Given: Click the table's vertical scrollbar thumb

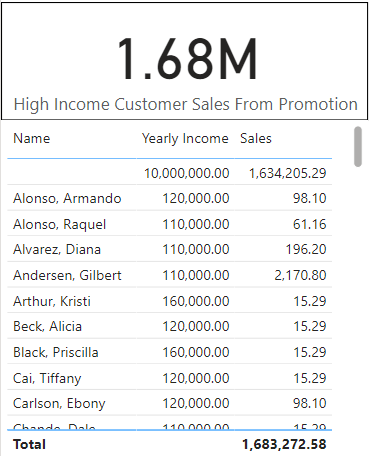Looking at the screenshot, I should 358,146.
